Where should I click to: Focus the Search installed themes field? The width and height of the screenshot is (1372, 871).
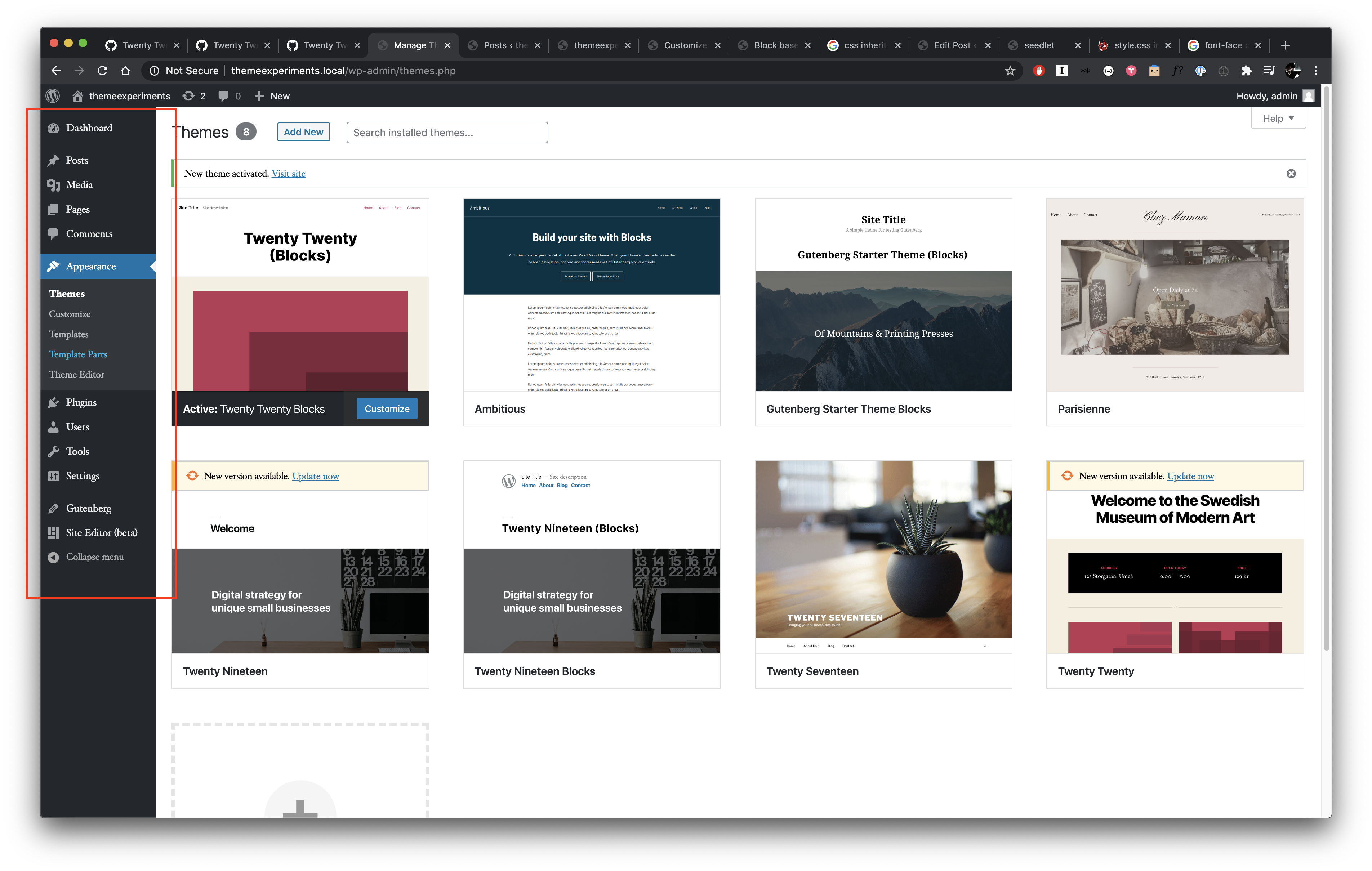[x=447, y=133]
